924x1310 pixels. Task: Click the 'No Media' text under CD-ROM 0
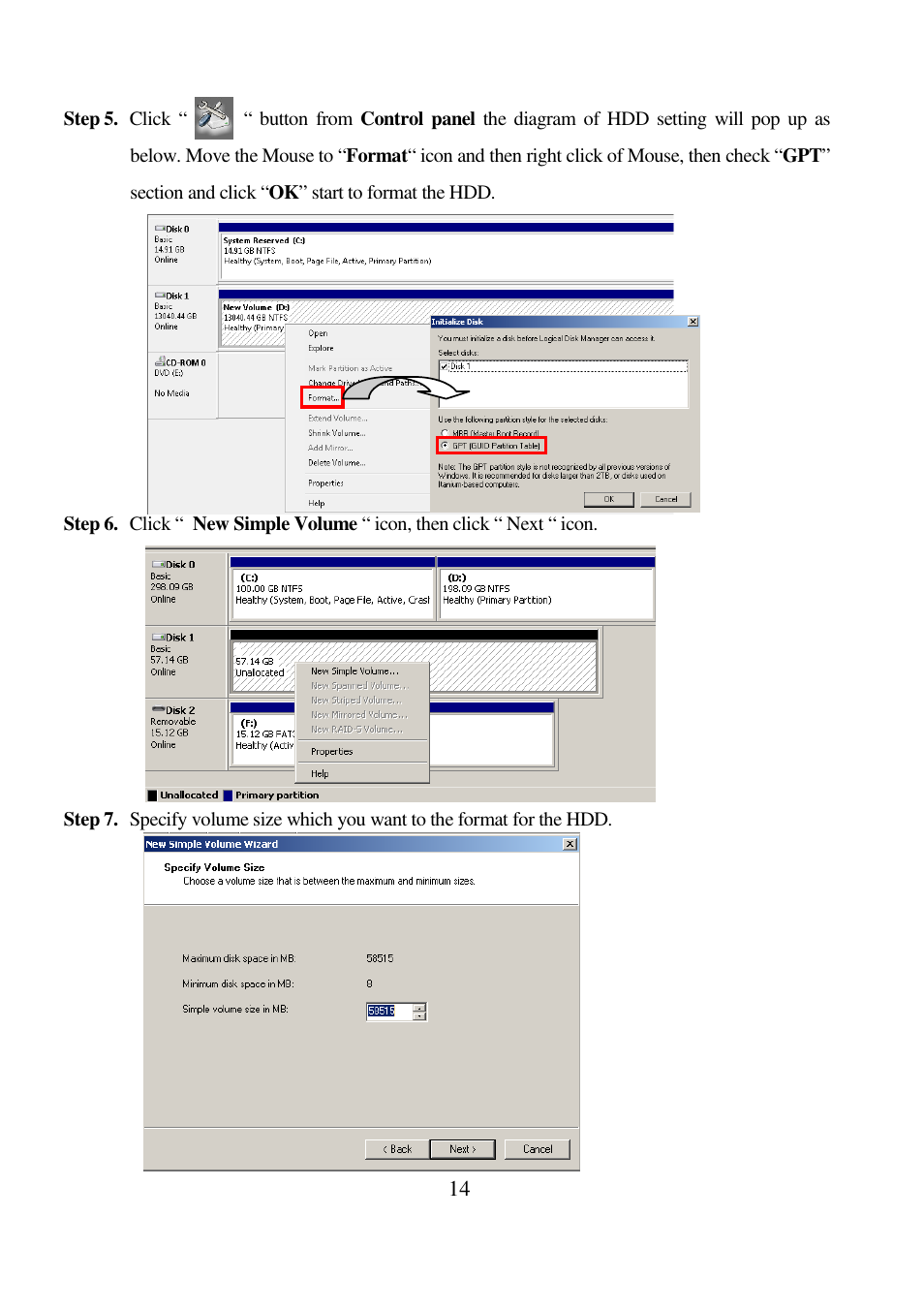coord(171,393)
